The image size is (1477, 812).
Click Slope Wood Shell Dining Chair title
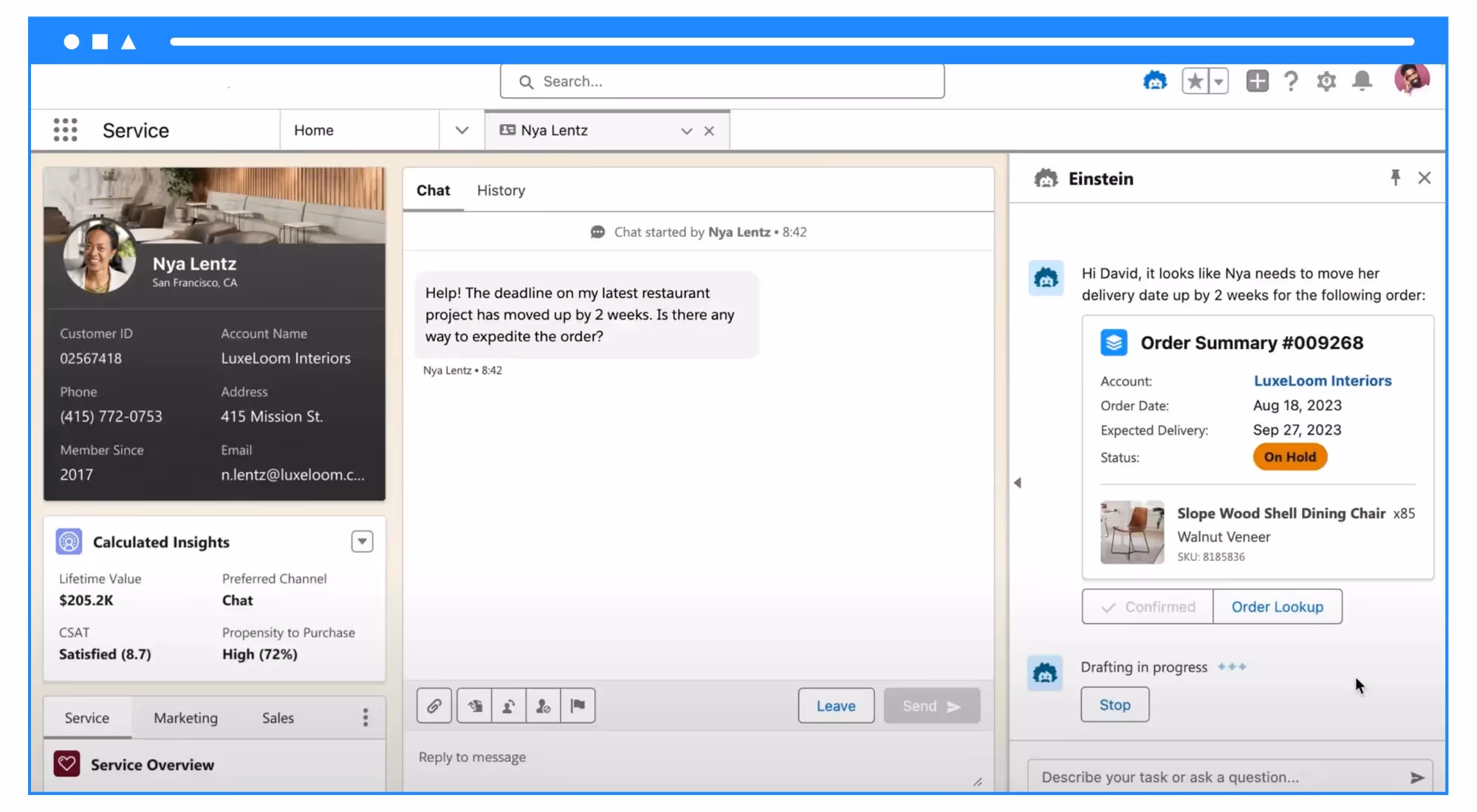tap(1281, 513)
